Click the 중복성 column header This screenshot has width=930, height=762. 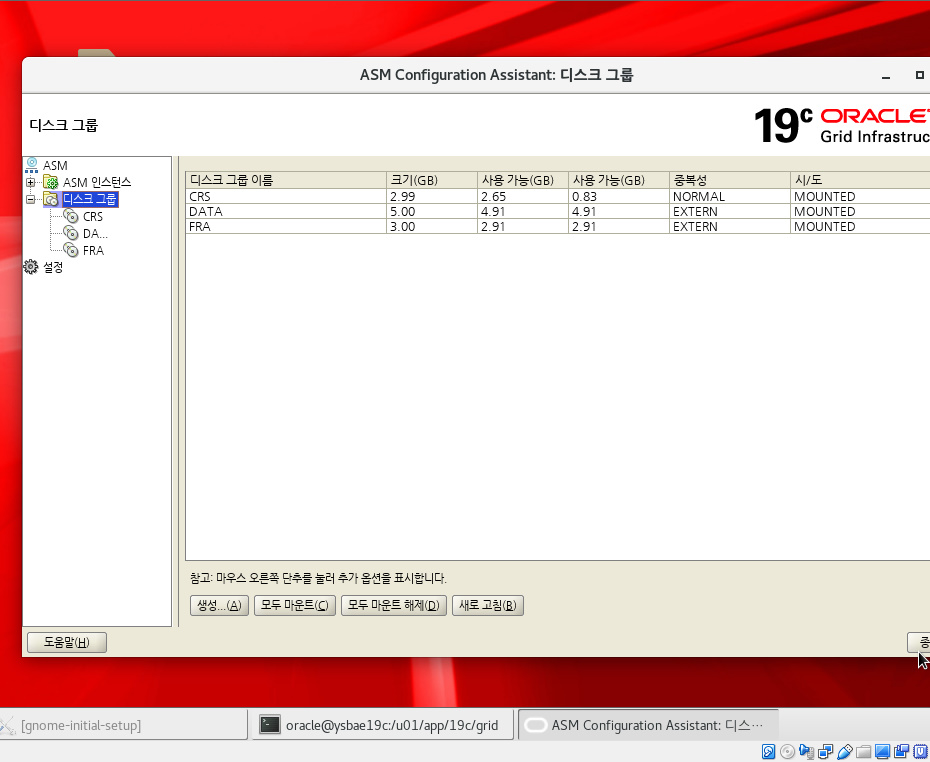point(730,180)
